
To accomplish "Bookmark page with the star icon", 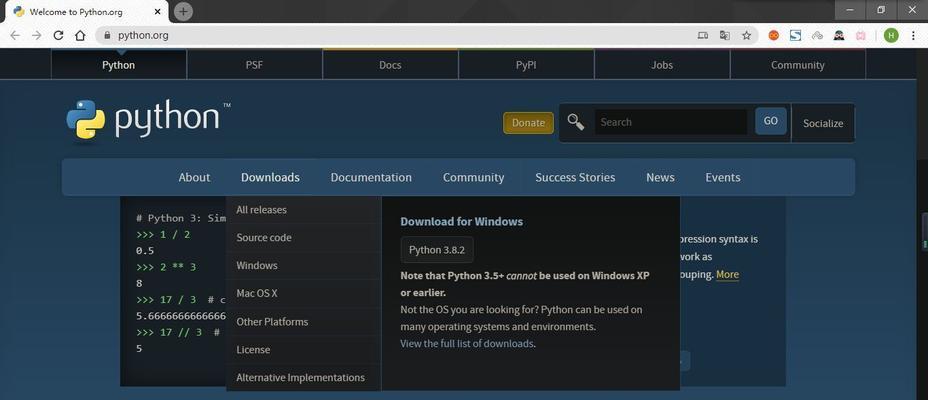I will (x=746, y=36).
